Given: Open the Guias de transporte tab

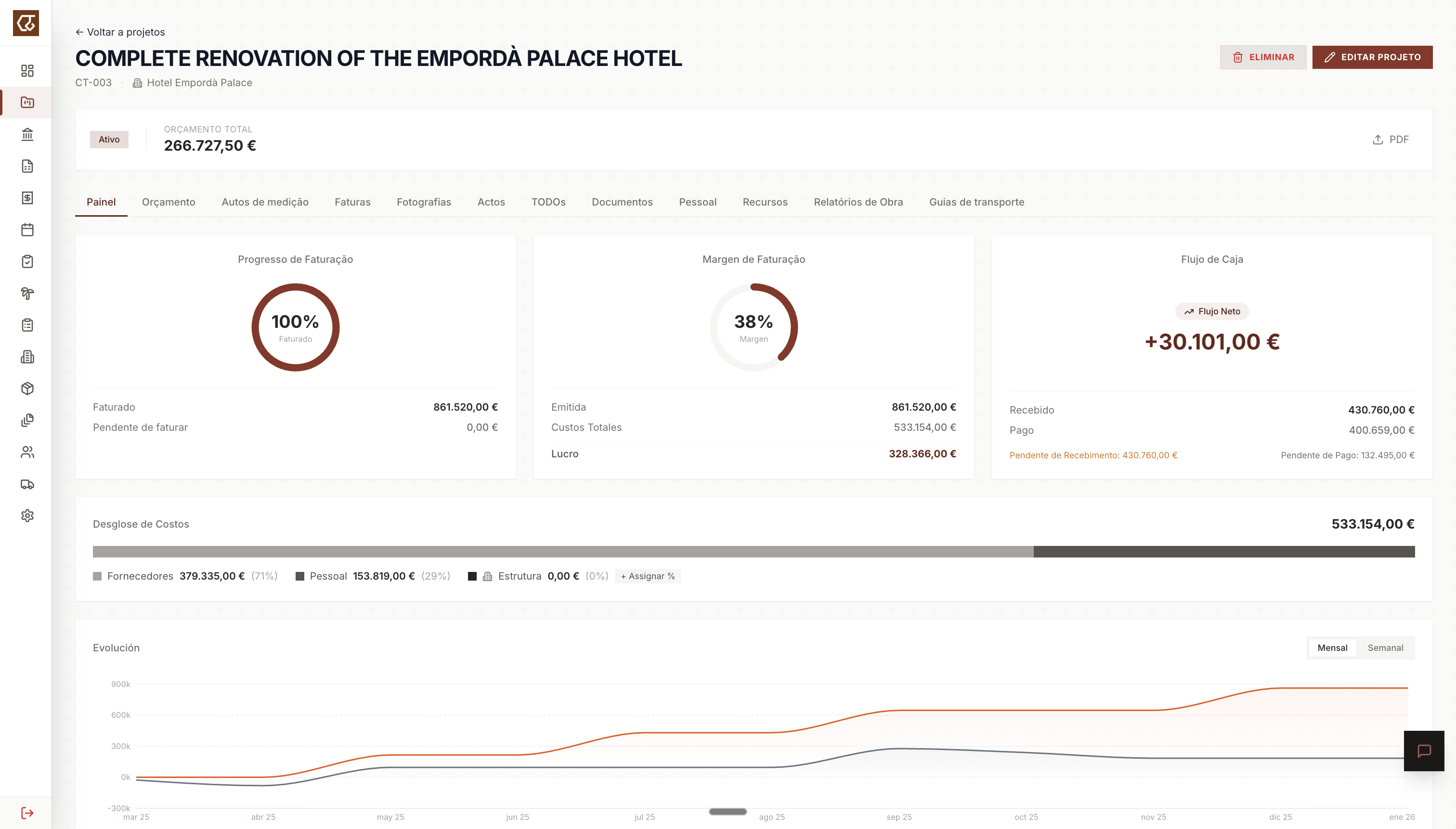Looking at the screenshot, I should pos(976,202).
